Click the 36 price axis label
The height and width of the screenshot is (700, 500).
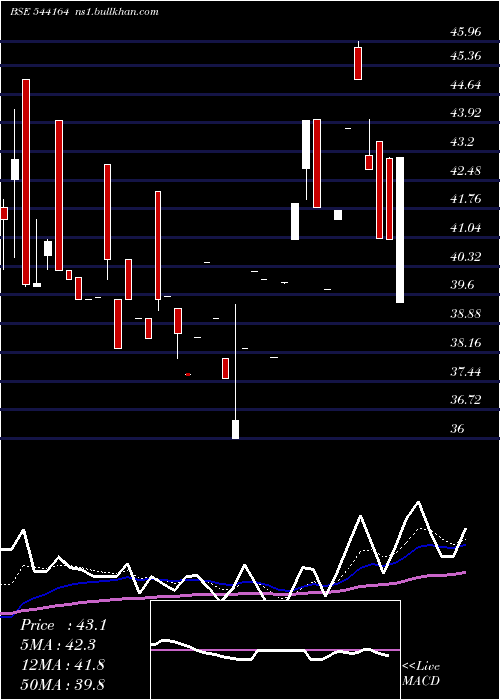coord(458,429)
